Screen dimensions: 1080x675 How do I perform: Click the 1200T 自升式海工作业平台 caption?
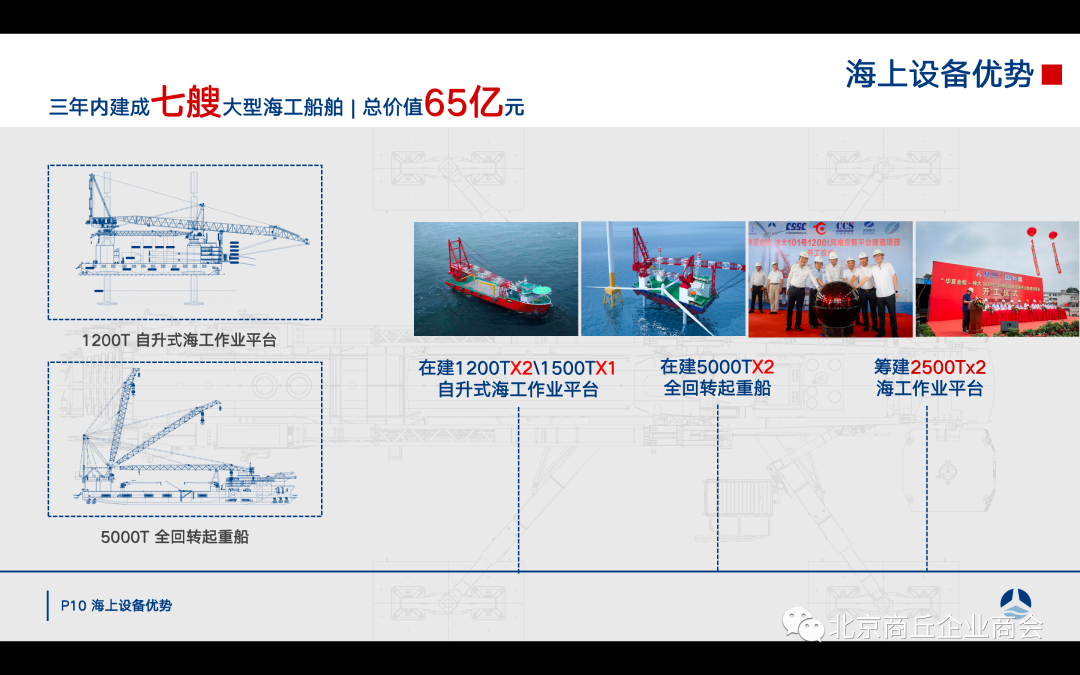coord(179,341)
